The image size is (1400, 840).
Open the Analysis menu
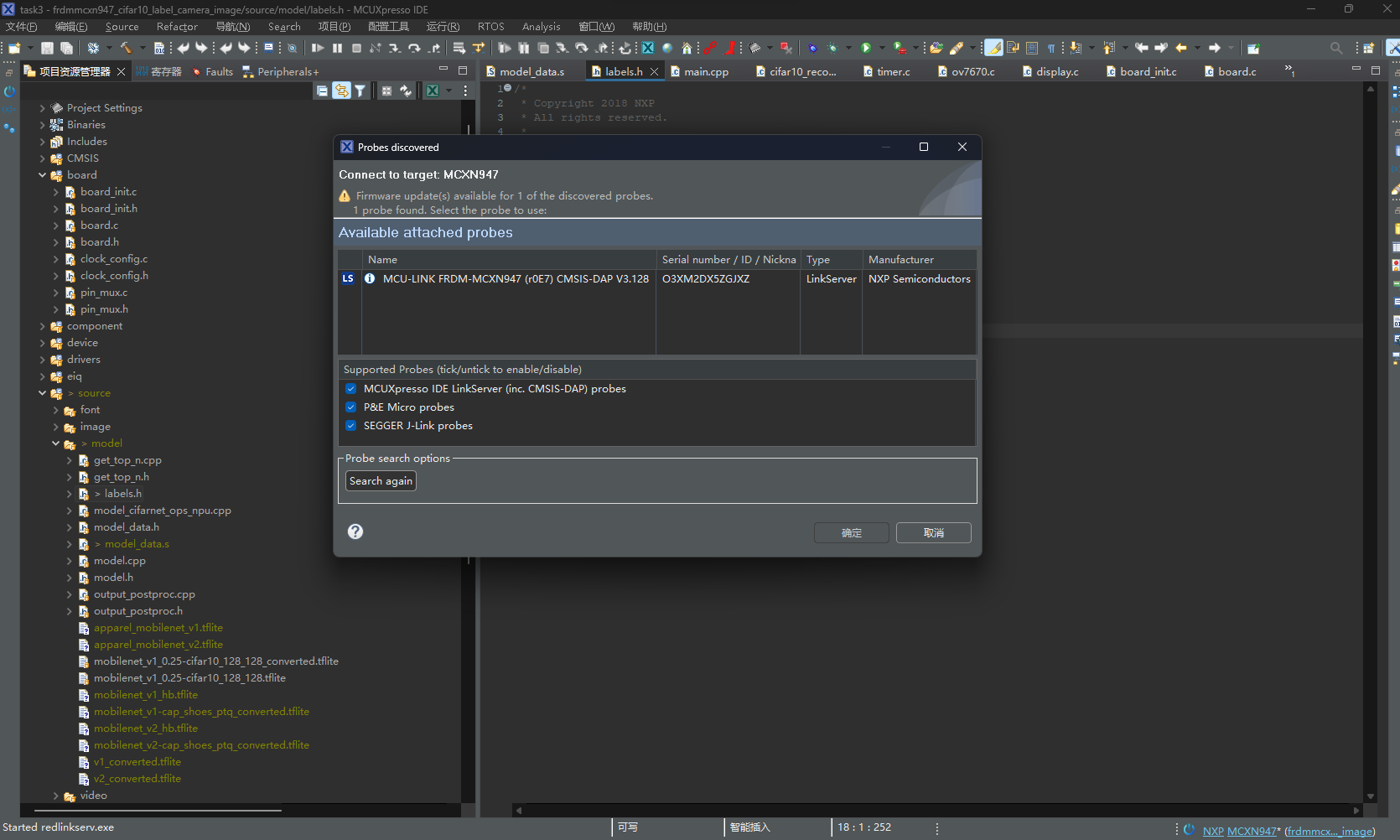coord(541,27)
